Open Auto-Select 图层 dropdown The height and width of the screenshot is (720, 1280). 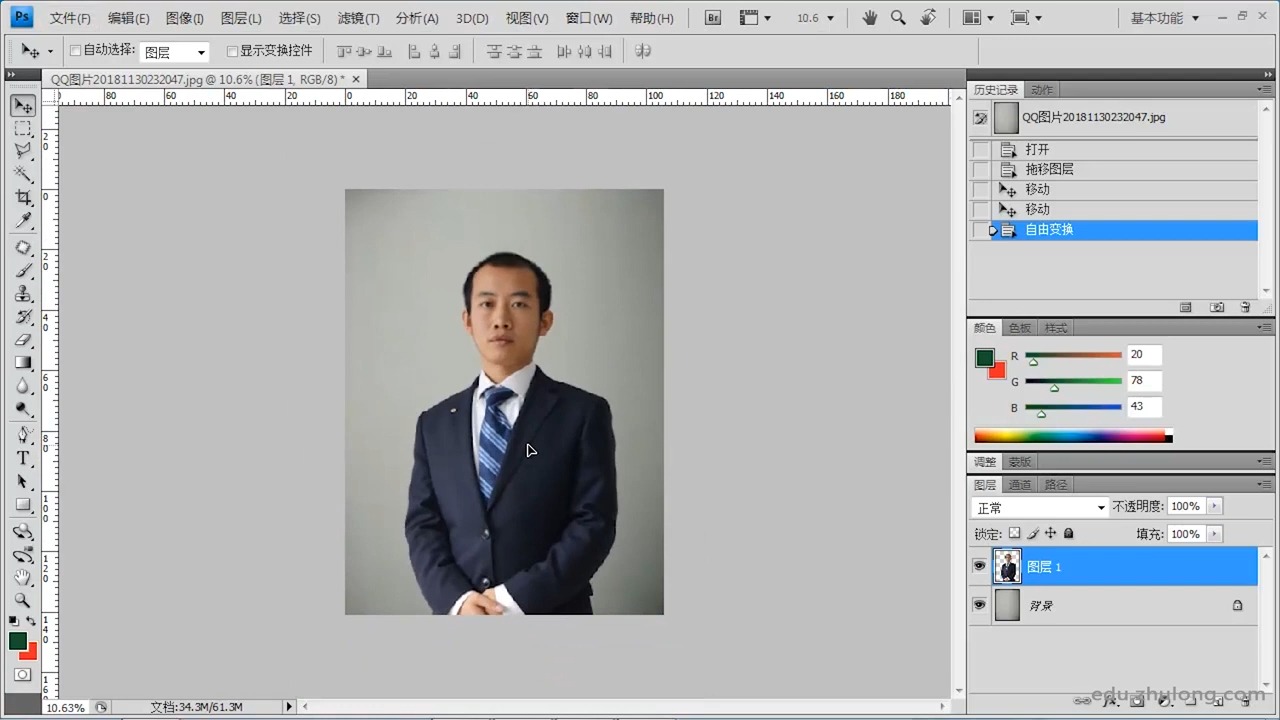coord(174,51)
